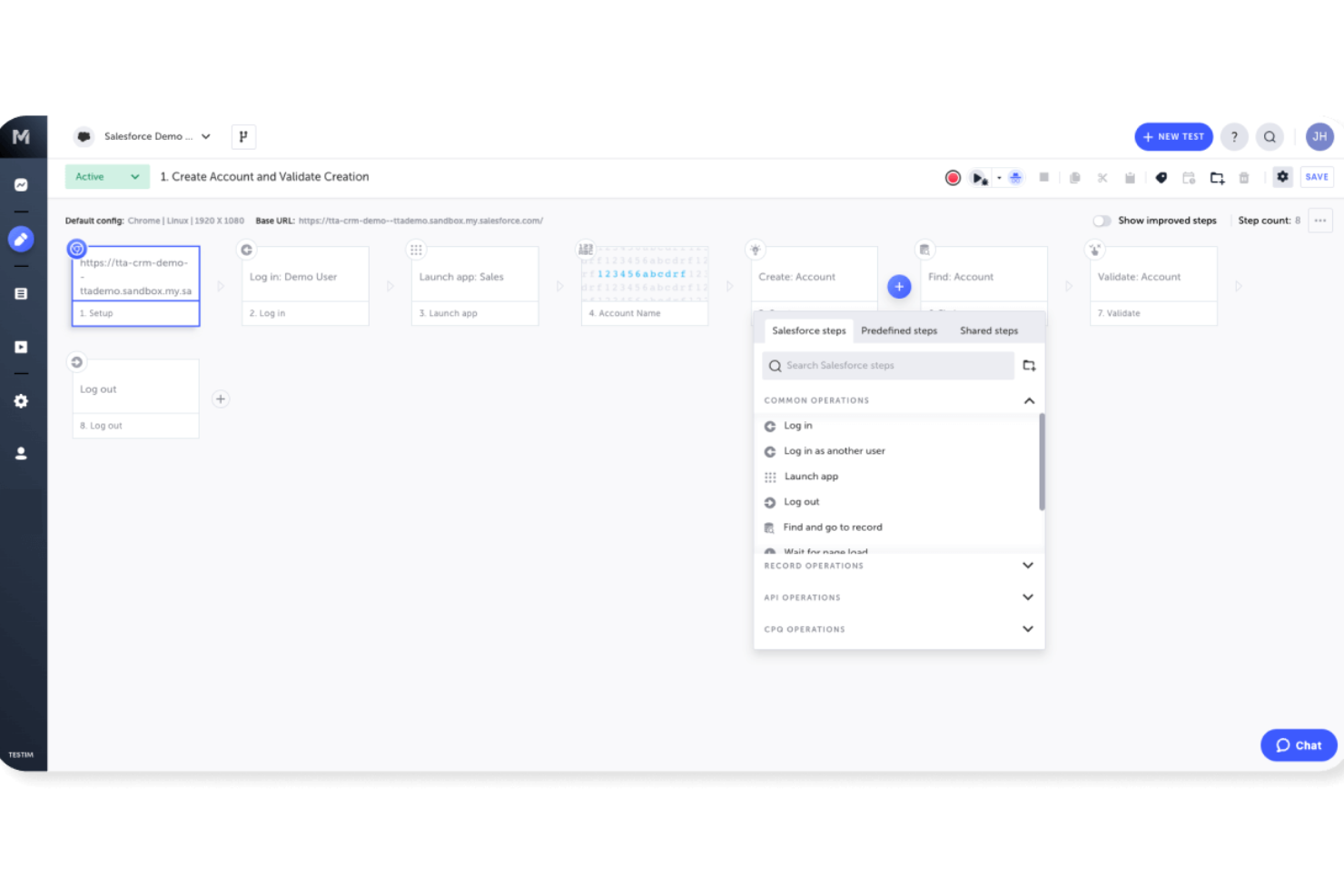Screen dimensions: 1344x896
Task: Open the settings gear next to Save
Action: (x=1282, y=177)
